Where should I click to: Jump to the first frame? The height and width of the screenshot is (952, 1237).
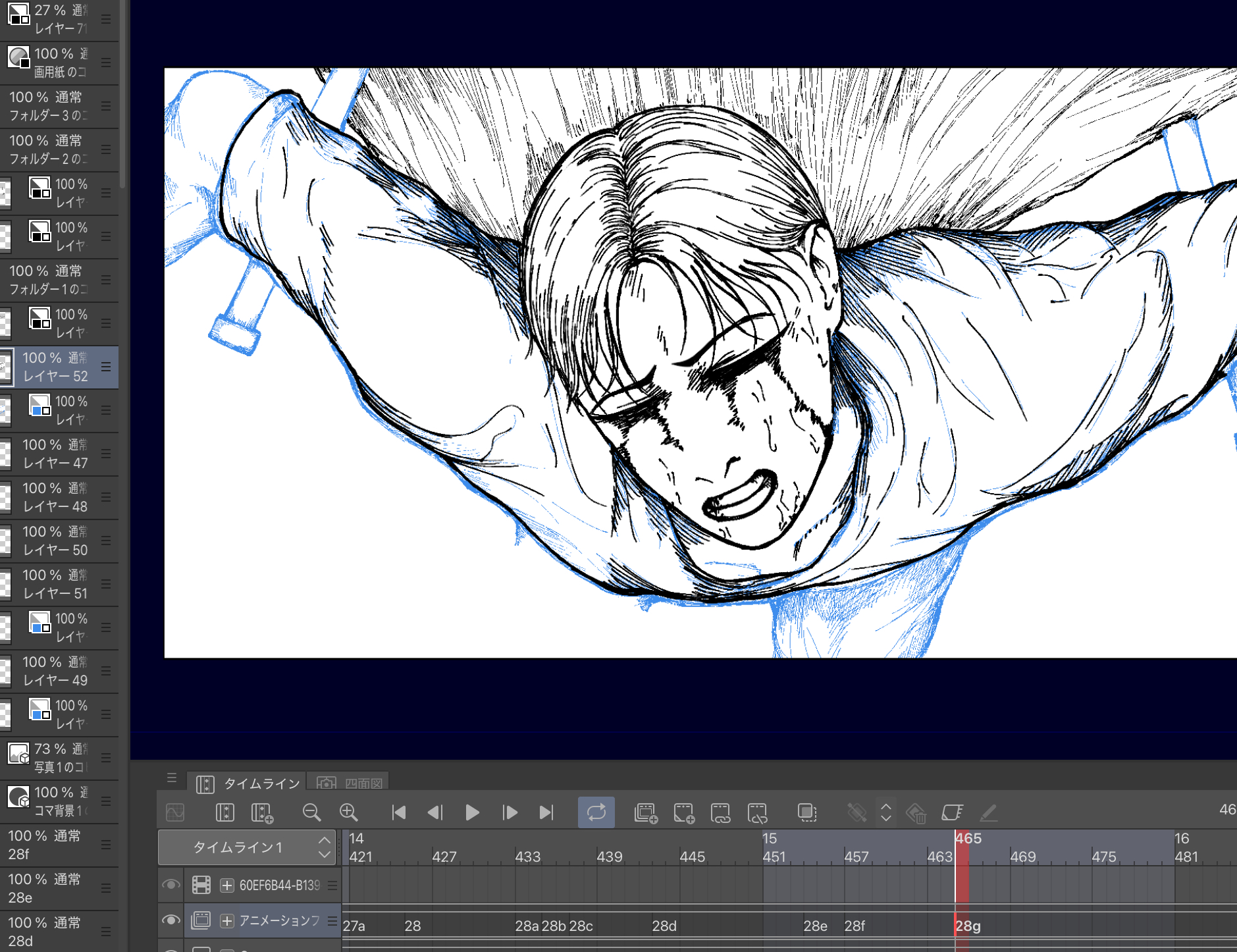[398, 812]
